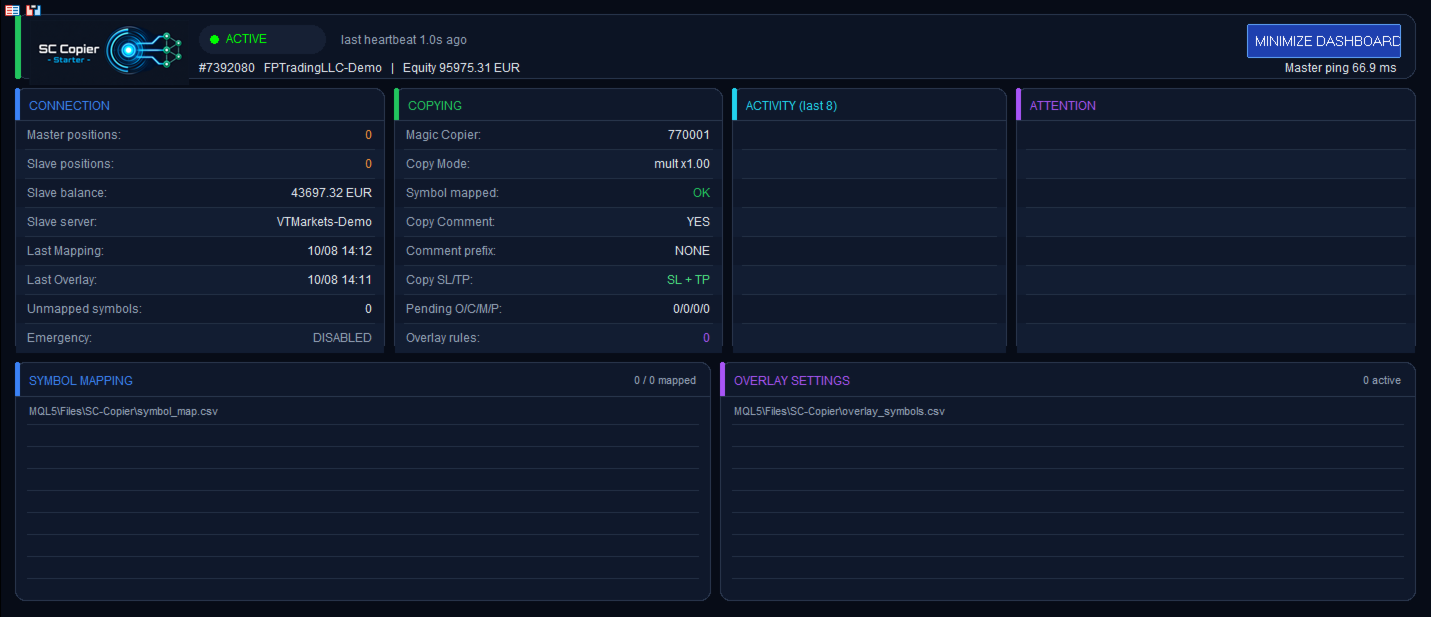Viewport: 1431px width, 617px height.
Task: Click the Slave positions row label
Action: click(x=70, y=164)
